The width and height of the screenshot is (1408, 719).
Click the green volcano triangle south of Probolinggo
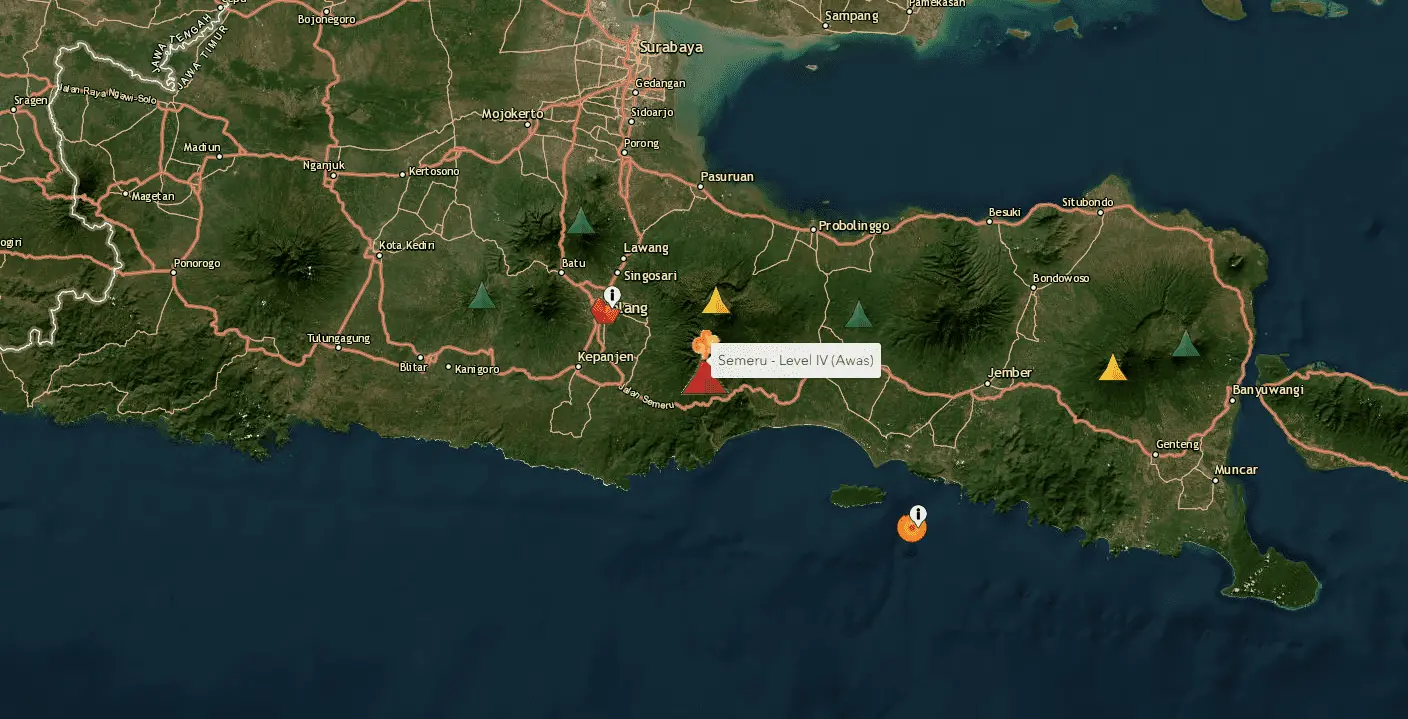tap(858, 315)
